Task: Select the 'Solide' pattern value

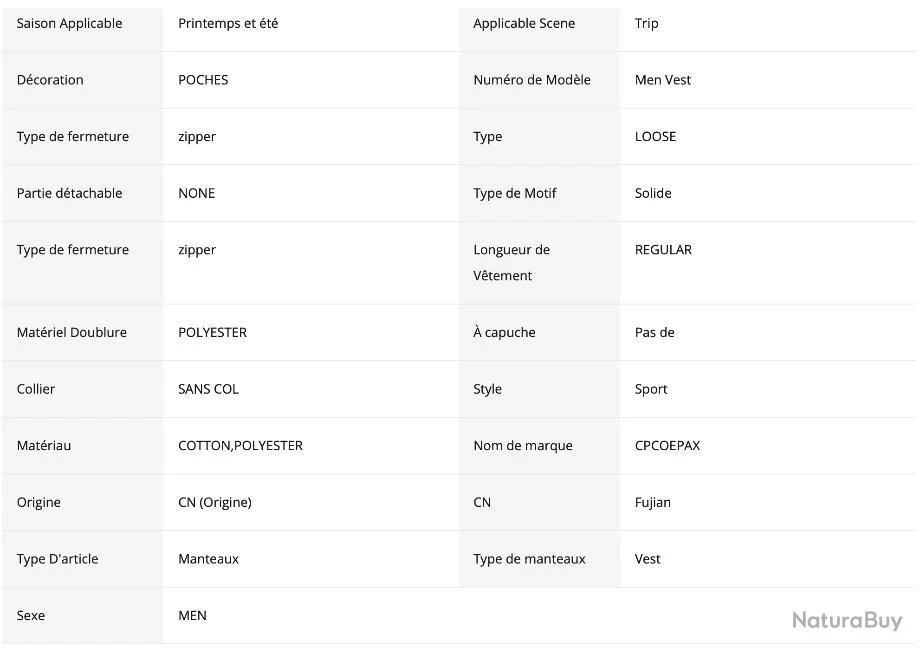Action: (653, 193)
